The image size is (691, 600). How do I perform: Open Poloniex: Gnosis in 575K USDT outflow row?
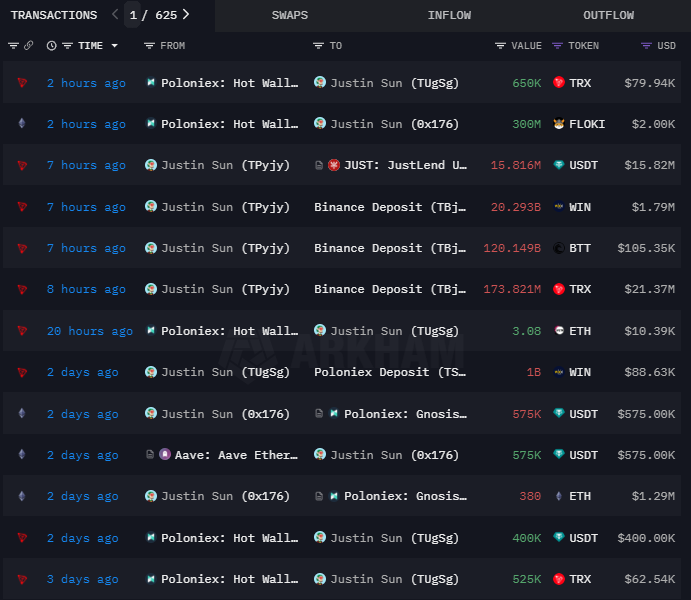click(x=405, y=414)
